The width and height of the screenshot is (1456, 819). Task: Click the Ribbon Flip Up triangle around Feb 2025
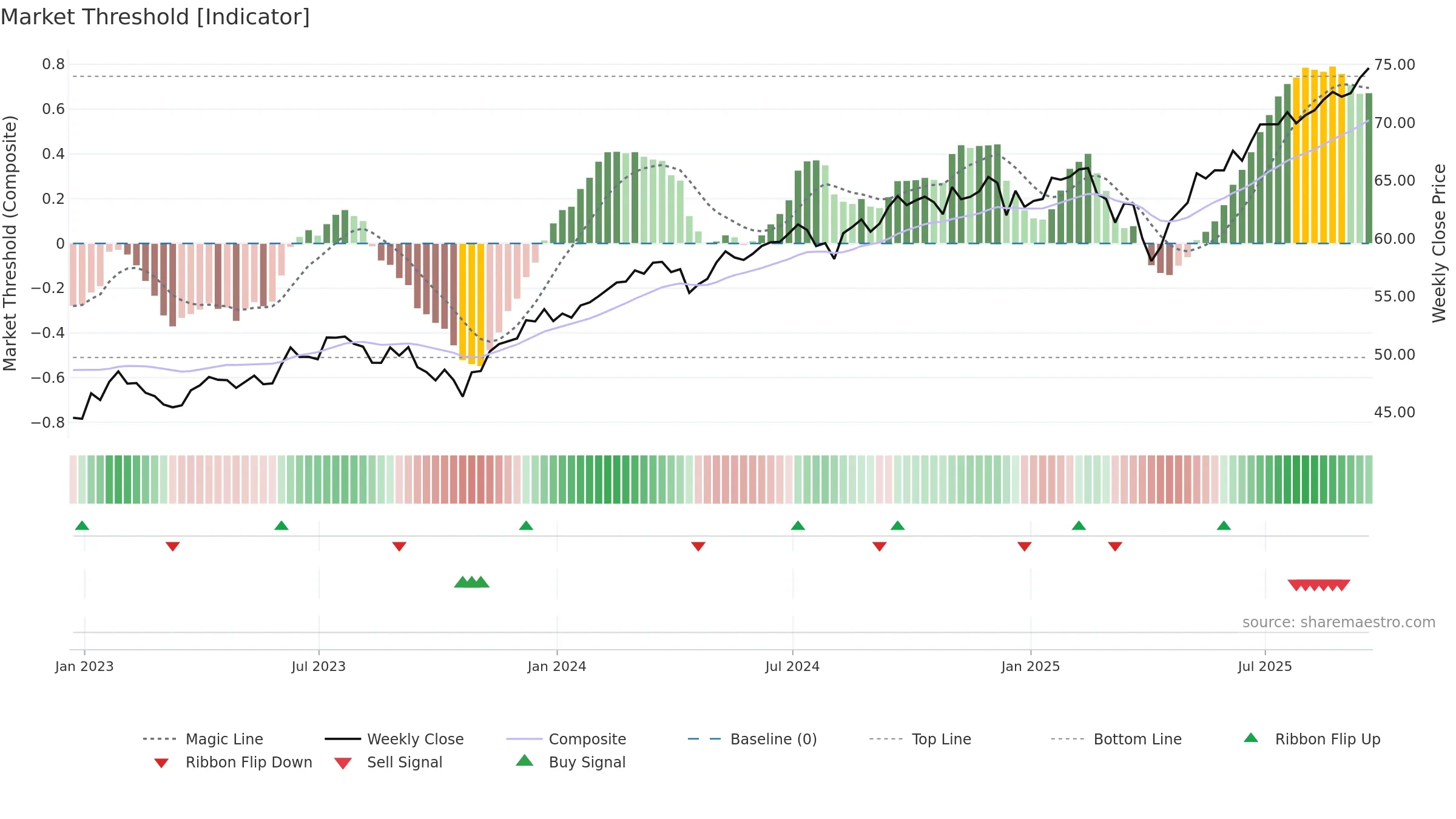click(1079, 525)
